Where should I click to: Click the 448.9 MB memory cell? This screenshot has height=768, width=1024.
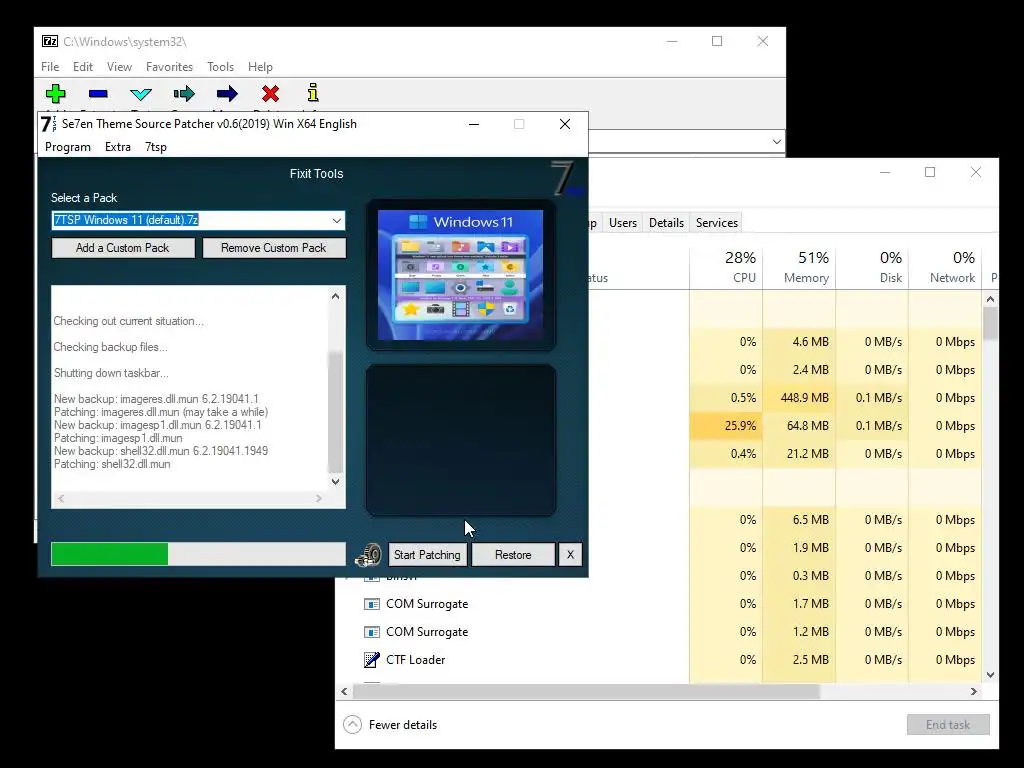pos(799,398)
